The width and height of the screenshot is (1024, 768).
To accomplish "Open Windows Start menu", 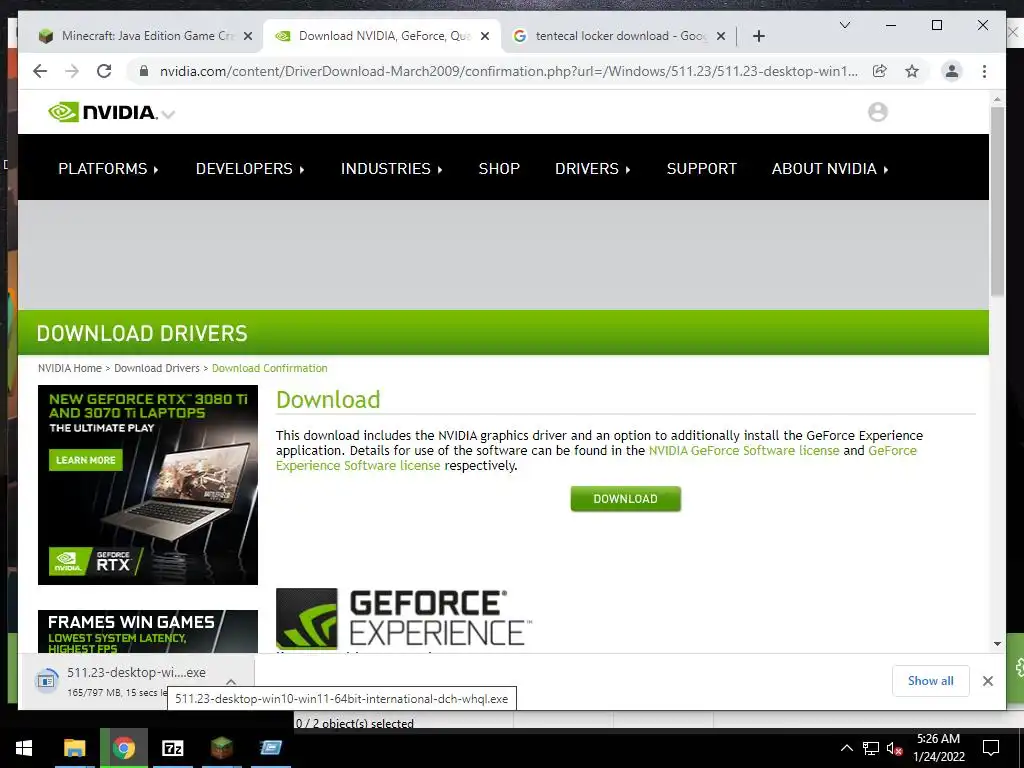I will pos(24,748).
